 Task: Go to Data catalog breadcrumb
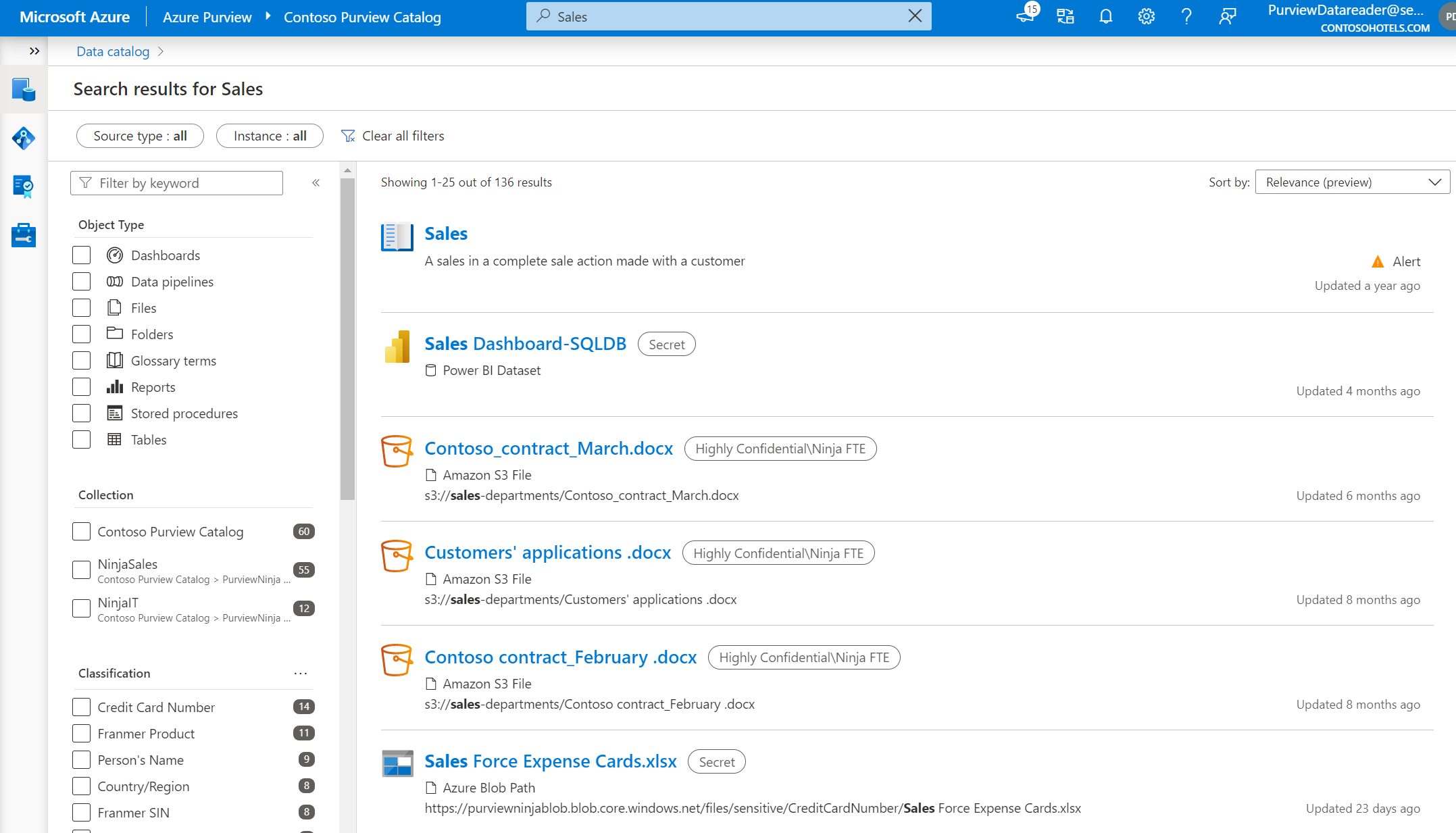tap(113, 51)
